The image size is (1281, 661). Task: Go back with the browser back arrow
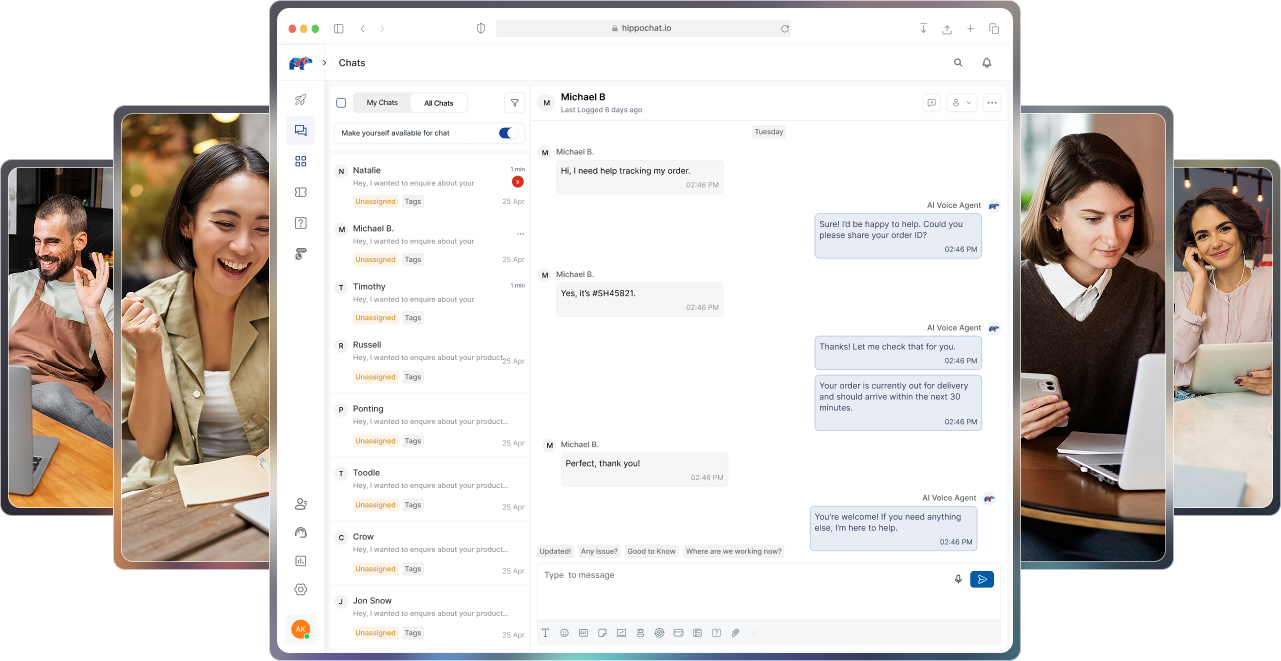point(362,28)
